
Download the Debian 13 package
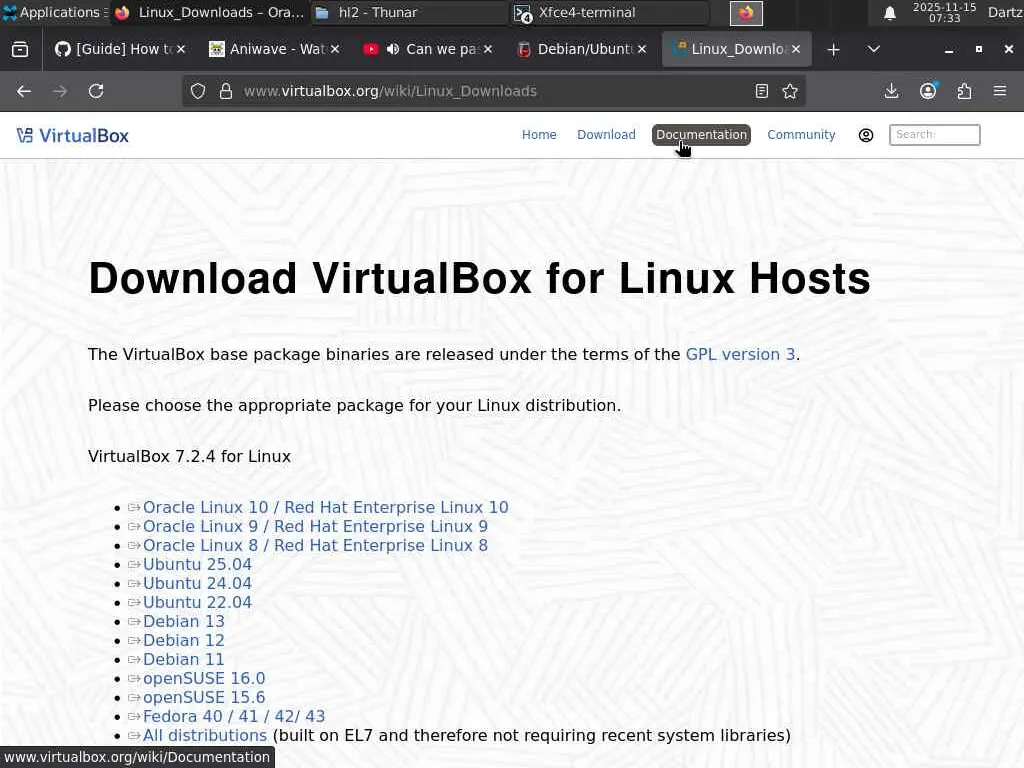click(x=184, y=621)
